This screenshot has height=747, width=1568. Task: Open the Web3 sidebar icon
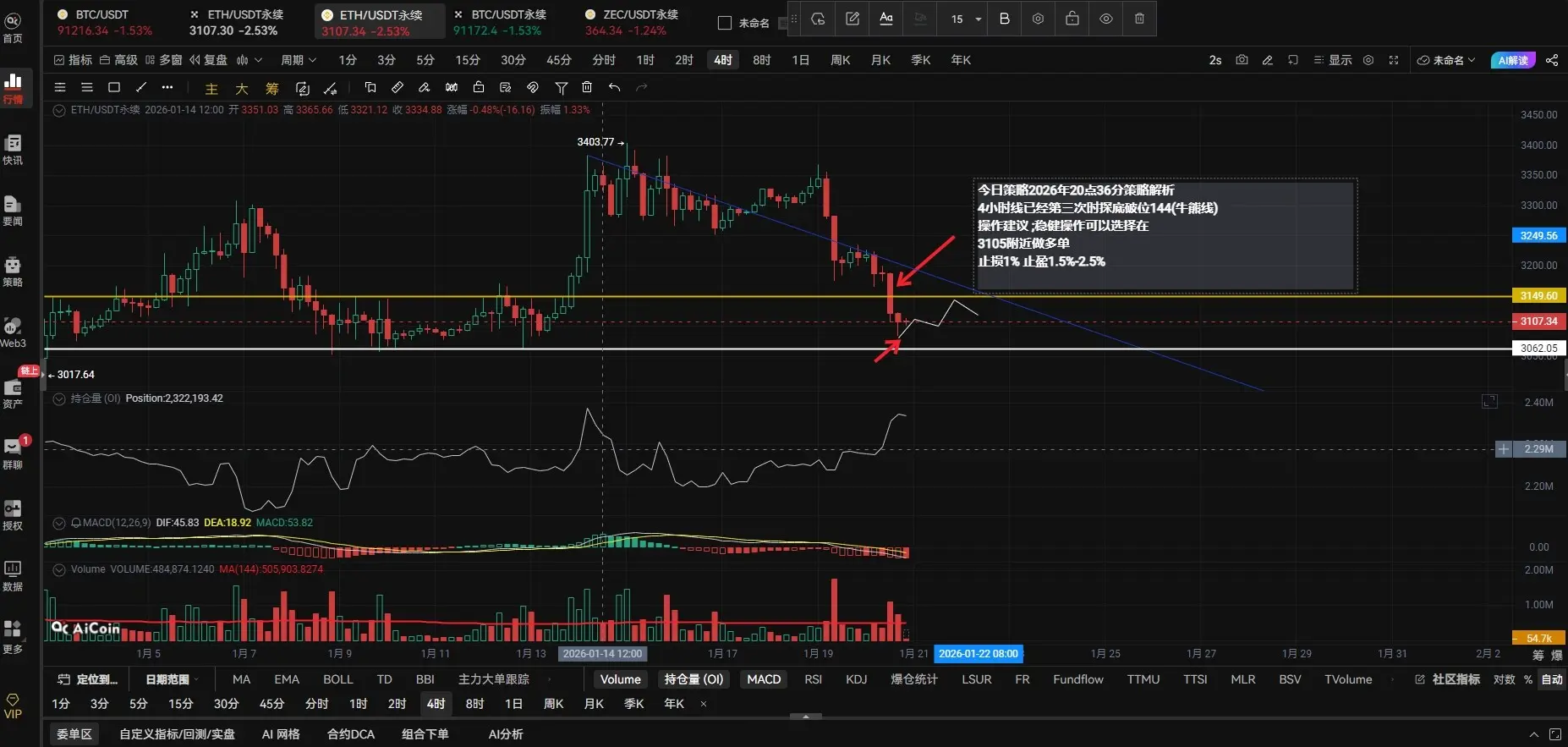pos(14,332)
